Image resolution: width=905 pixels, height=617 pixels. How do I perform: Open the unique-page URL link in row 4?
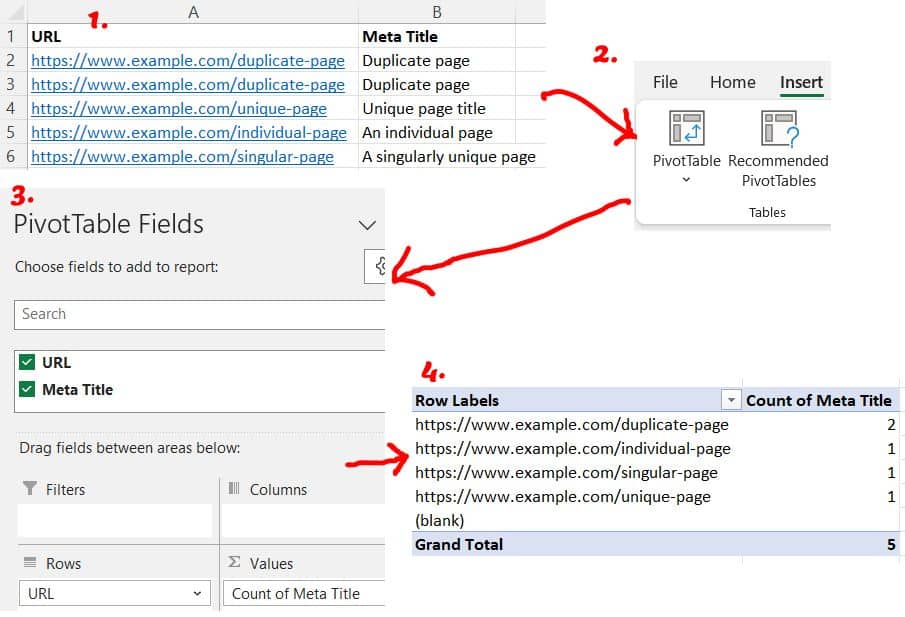[179, 109]
